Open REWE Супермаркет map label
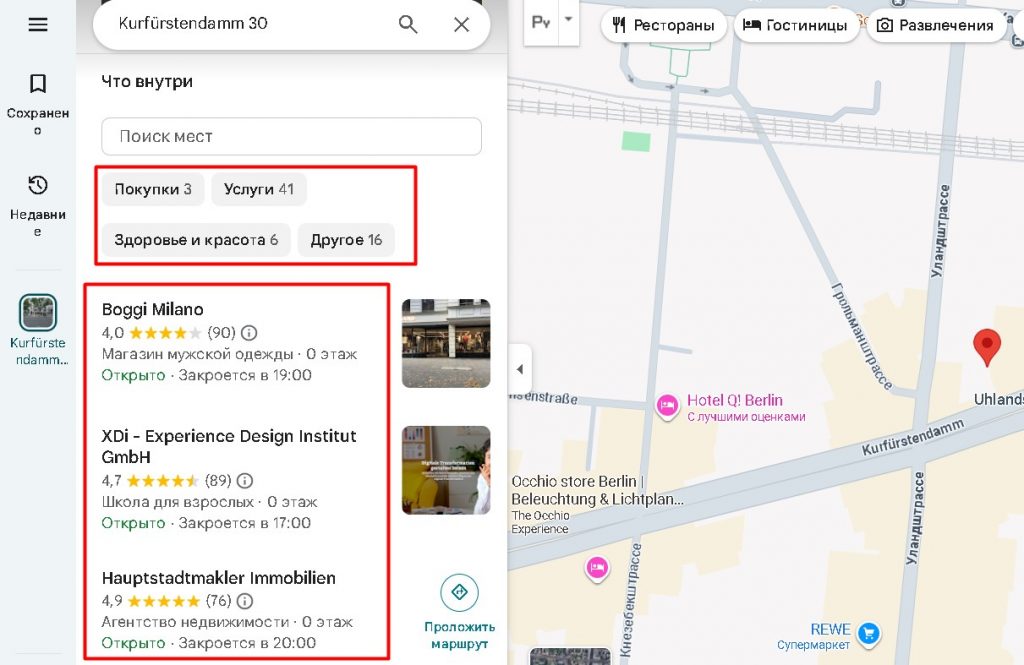Screen dimensions: 1024x665 click(x=814, y=636)
